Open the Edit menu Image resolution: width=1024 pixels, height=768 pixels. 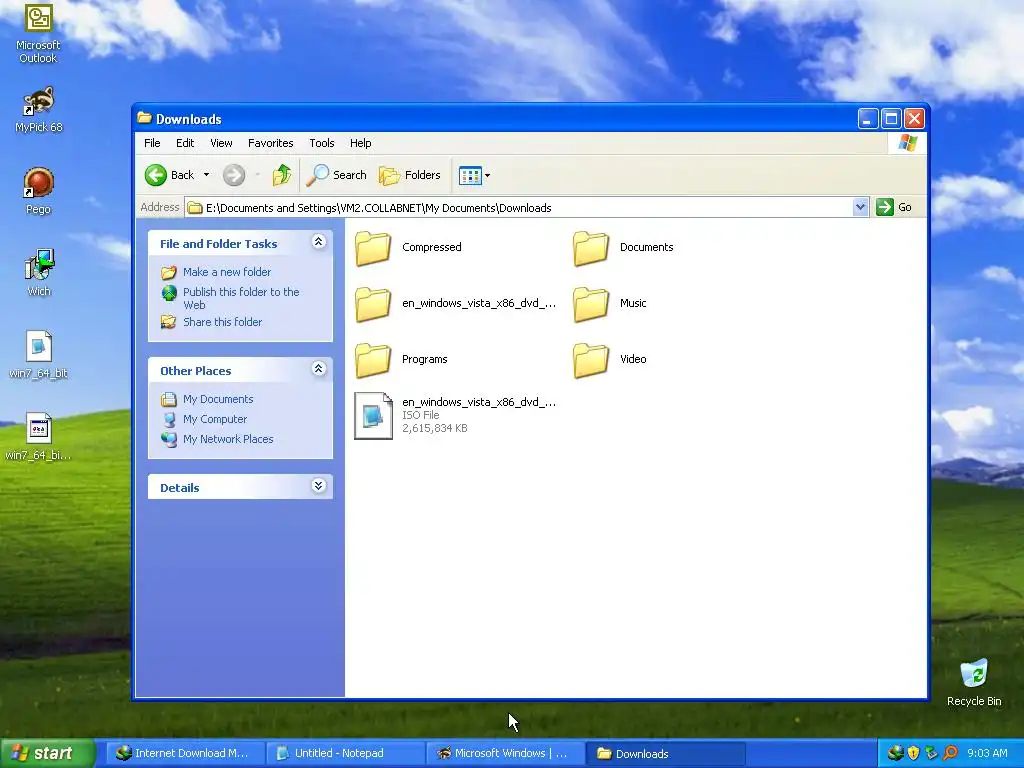185,143
